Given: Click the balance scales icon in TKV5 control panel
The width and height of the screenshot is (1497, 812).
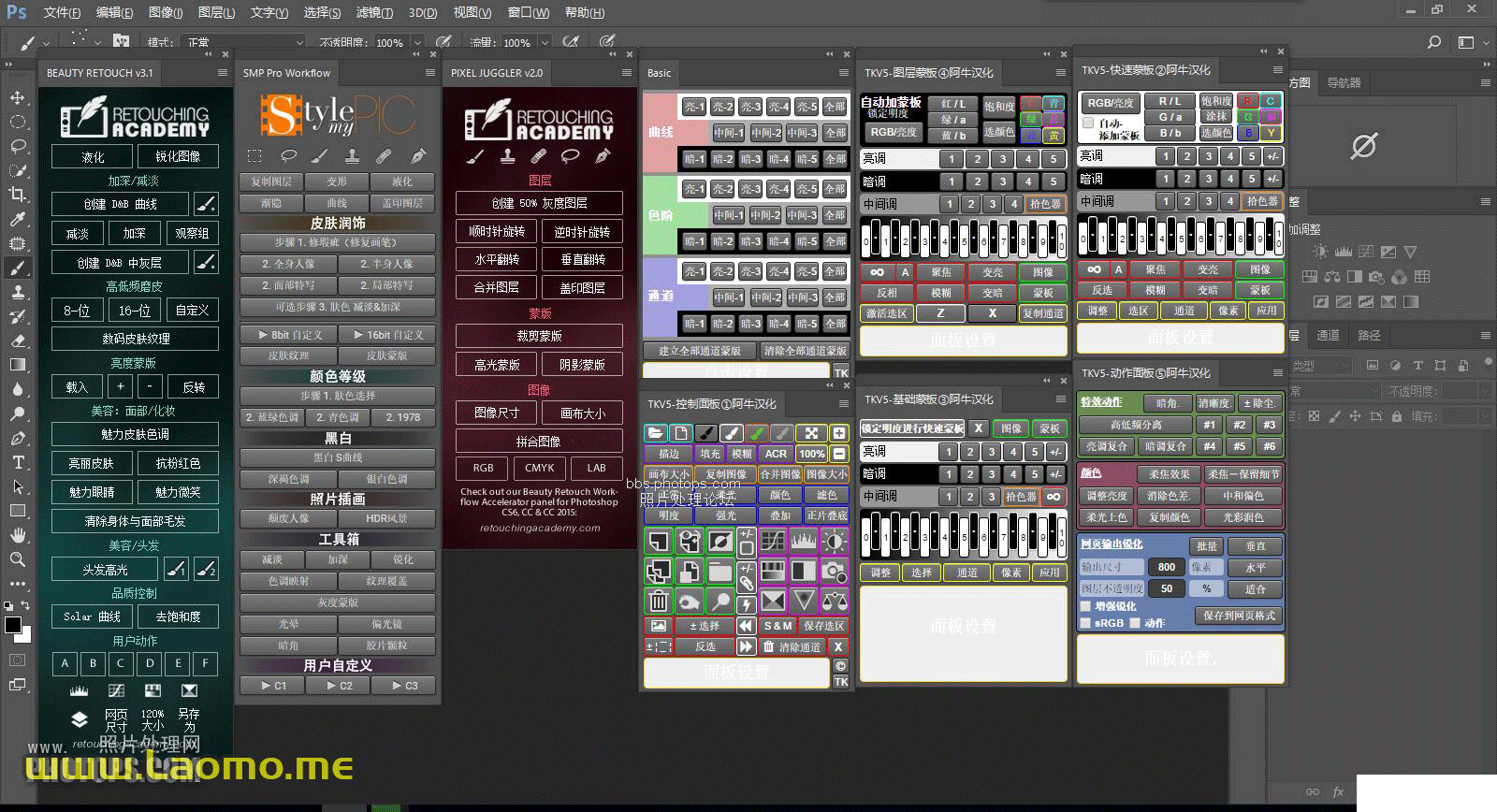Looking at the screenshot, I should click(834, 601).
